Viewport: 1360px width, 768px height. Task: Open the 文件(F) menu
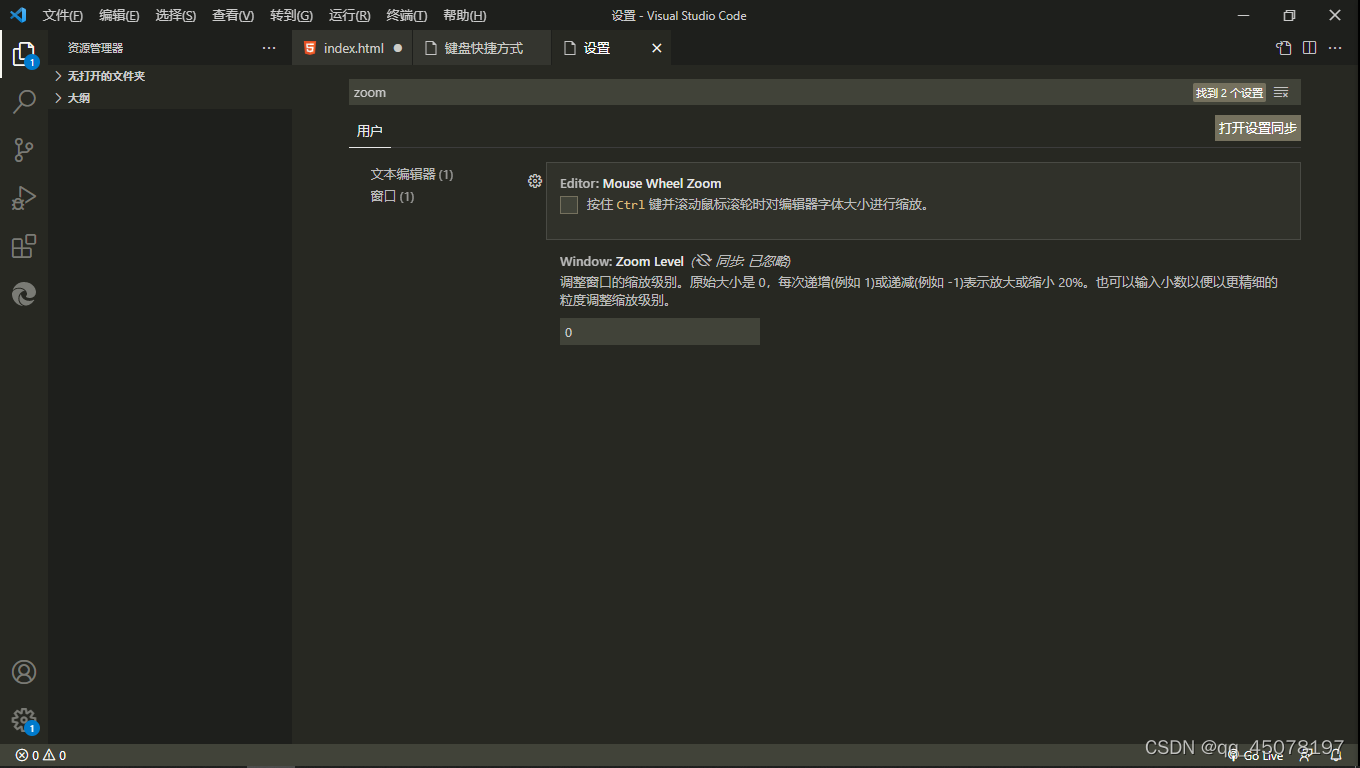[63, 15]
